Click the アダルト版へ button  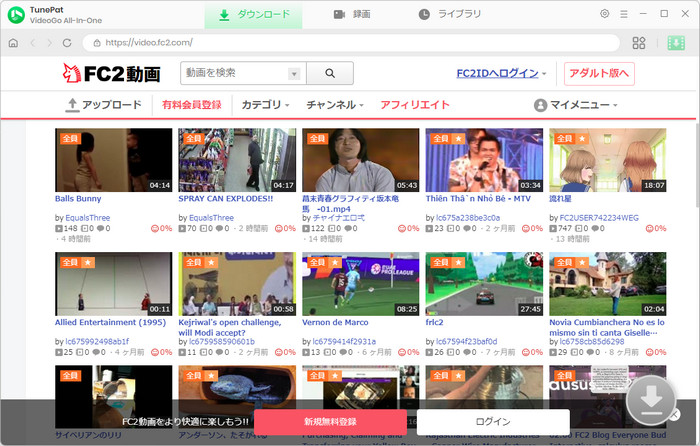[599, 73]
